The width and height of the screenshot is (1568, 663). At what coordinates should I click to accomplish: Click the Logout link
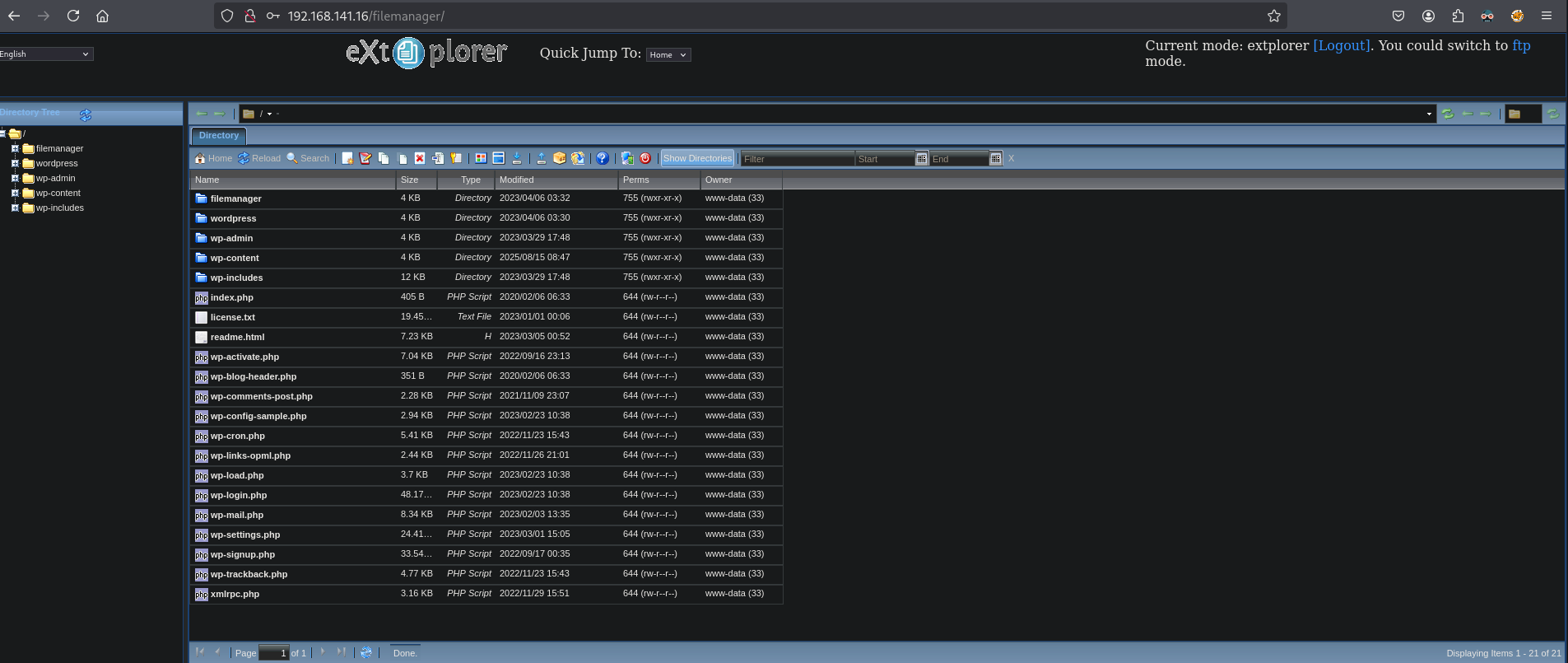pos(1342,45)
